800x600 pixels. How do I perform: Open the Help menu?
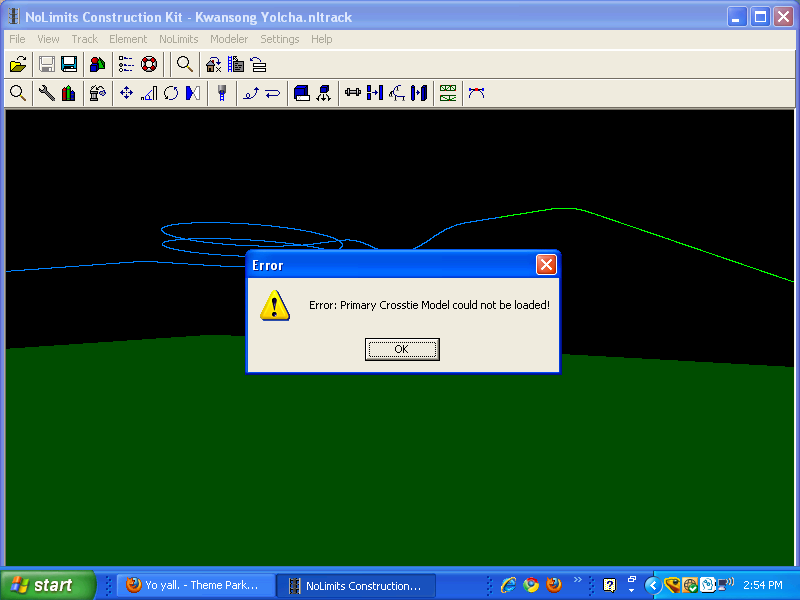(322, 39)
